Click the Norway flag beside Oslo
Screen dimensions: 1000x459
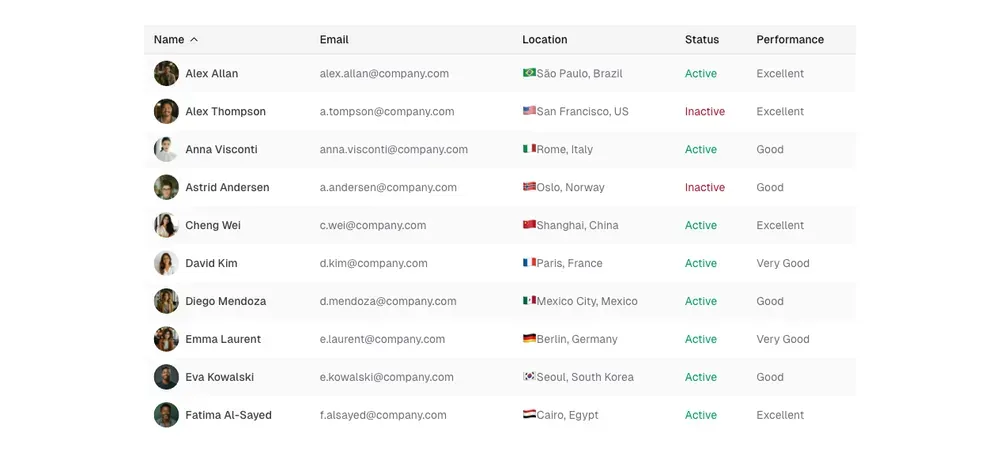pos(529,187)
